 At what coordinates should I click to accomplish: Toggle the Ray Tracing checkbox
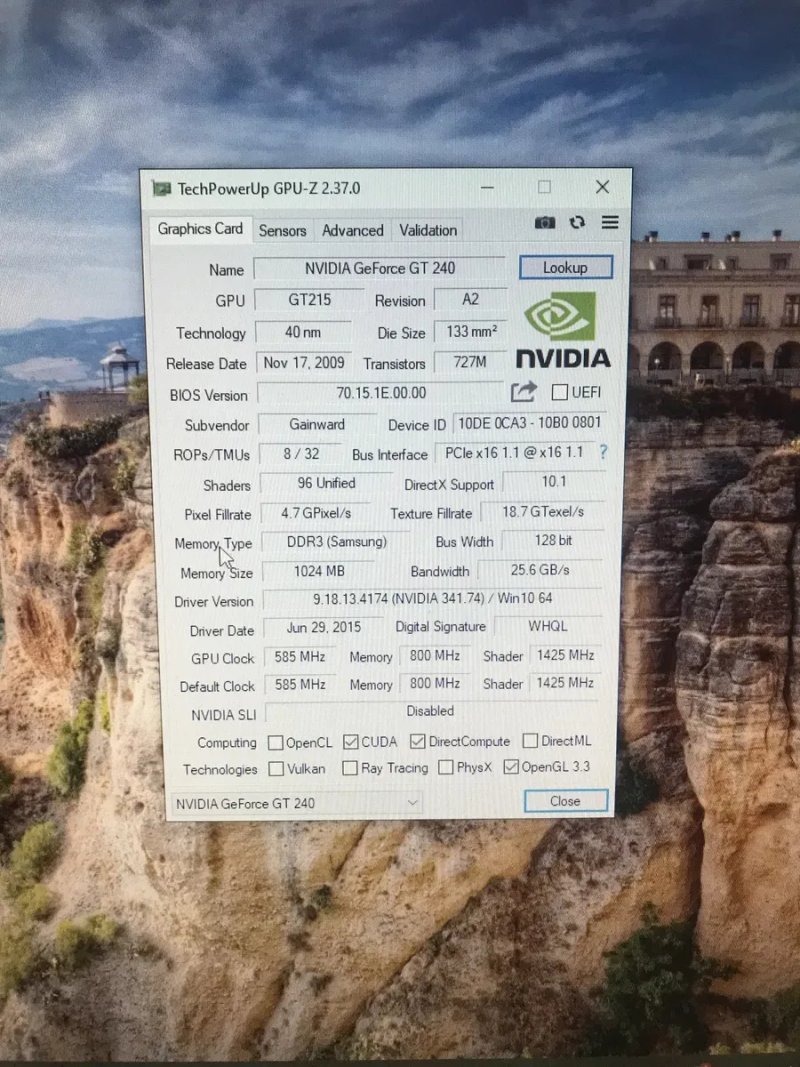(350, 768)
